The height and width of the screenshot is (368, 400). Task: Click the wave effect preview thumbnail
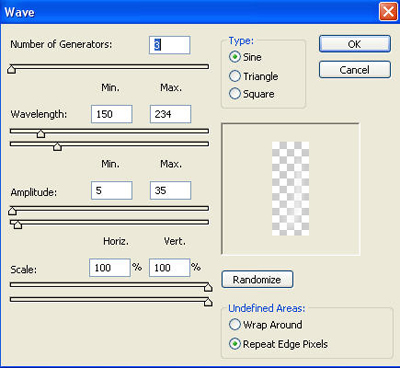click(x=290, y=189)
